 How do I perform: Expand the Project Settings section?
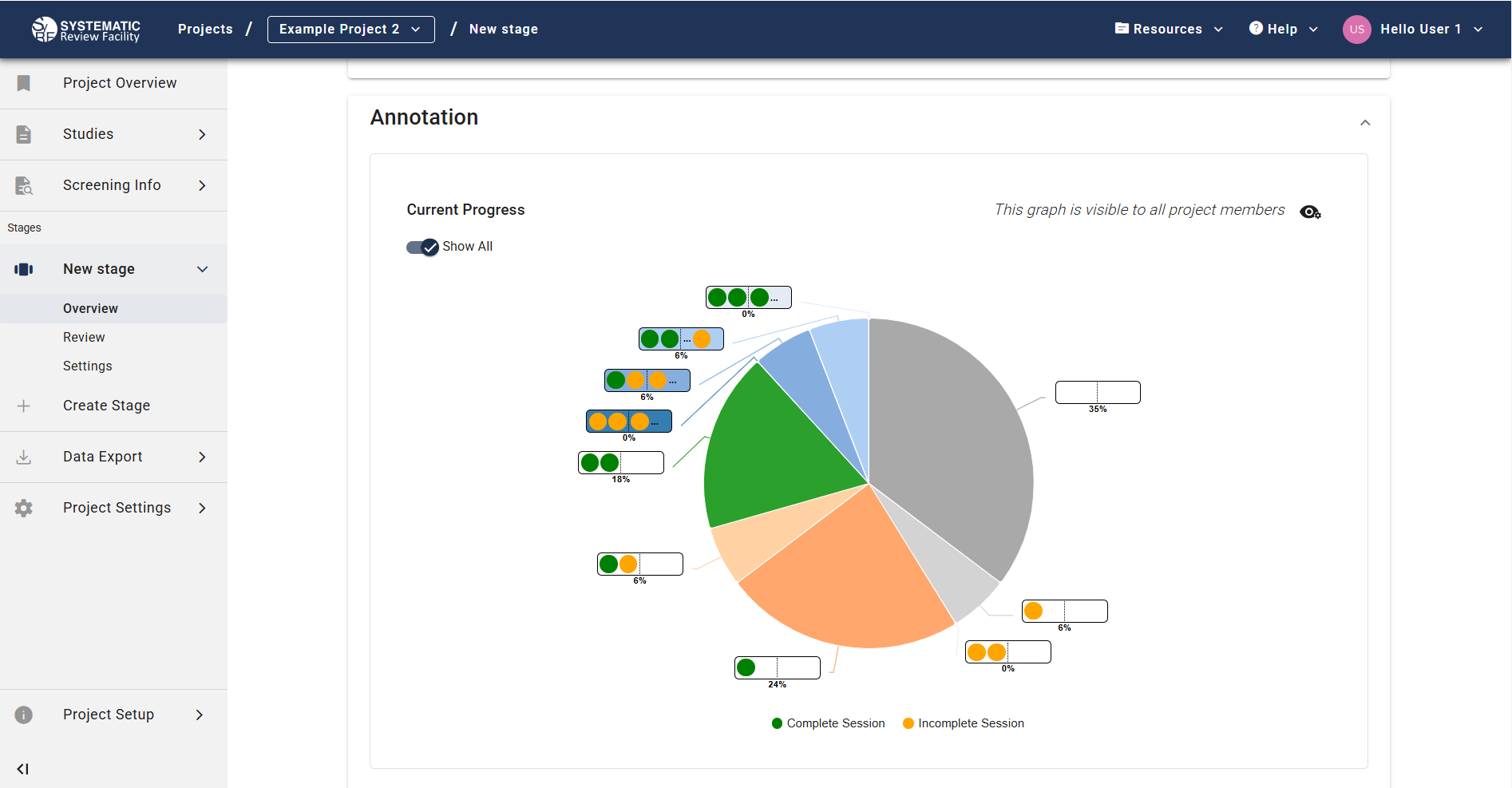coord(117,508)
